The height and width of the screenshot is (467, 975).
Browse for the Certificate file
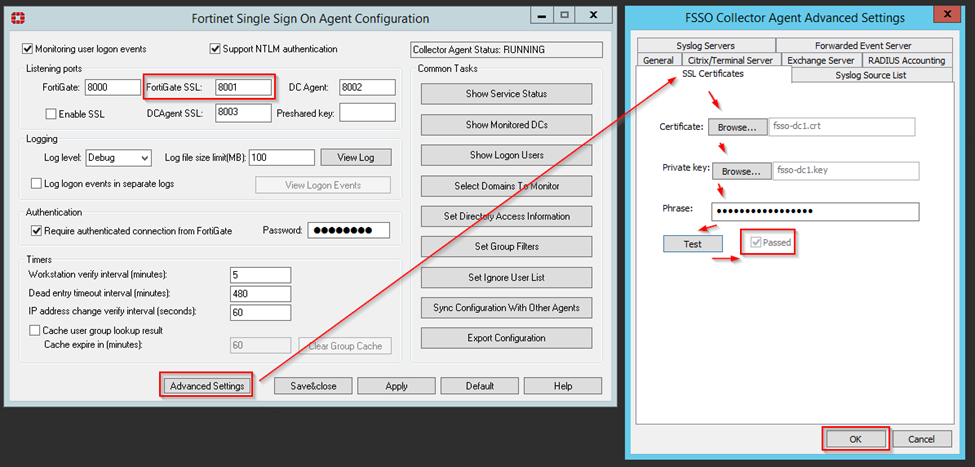pos(737,127)
